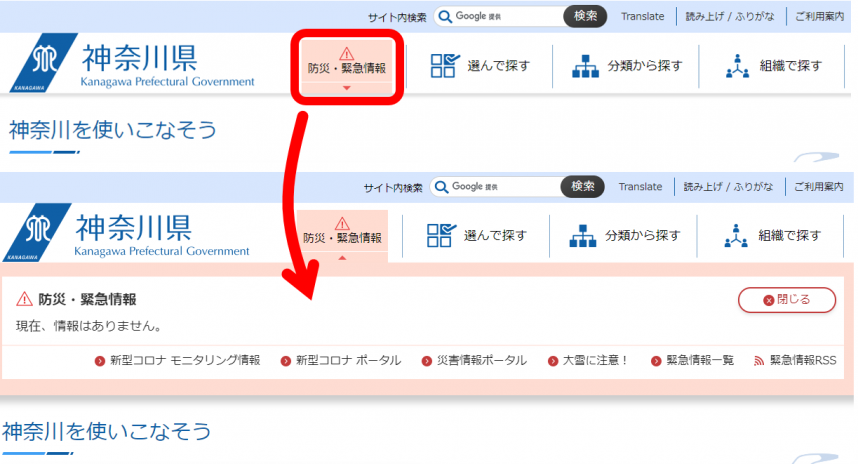Open 読み上げ / ふりがな in the top bar
The image size is (858, 464).
tap(730, 16)
